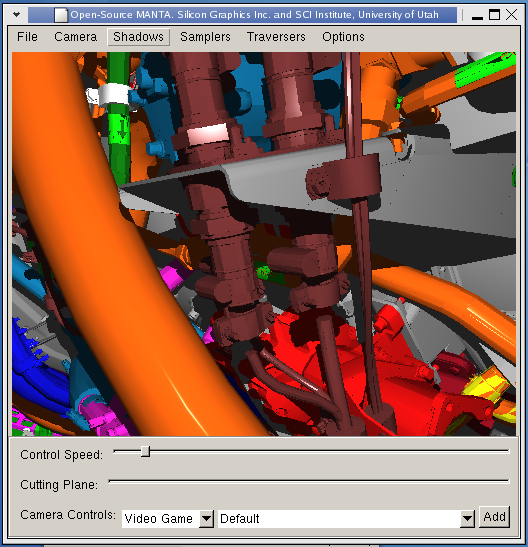This screenshot has height=547, width=528.
Task: Open the Options menu
Action: [343, 37]
